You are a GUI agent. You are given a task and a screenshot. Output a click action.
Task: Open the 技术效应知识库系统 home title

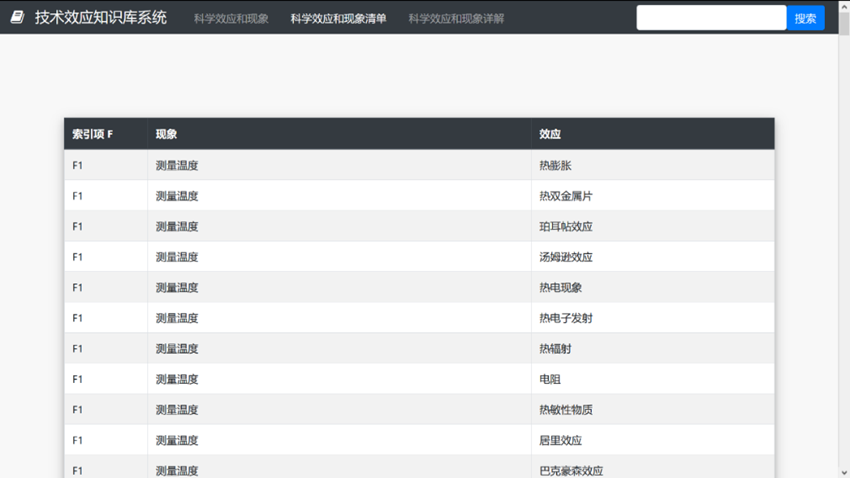(101, 17)
